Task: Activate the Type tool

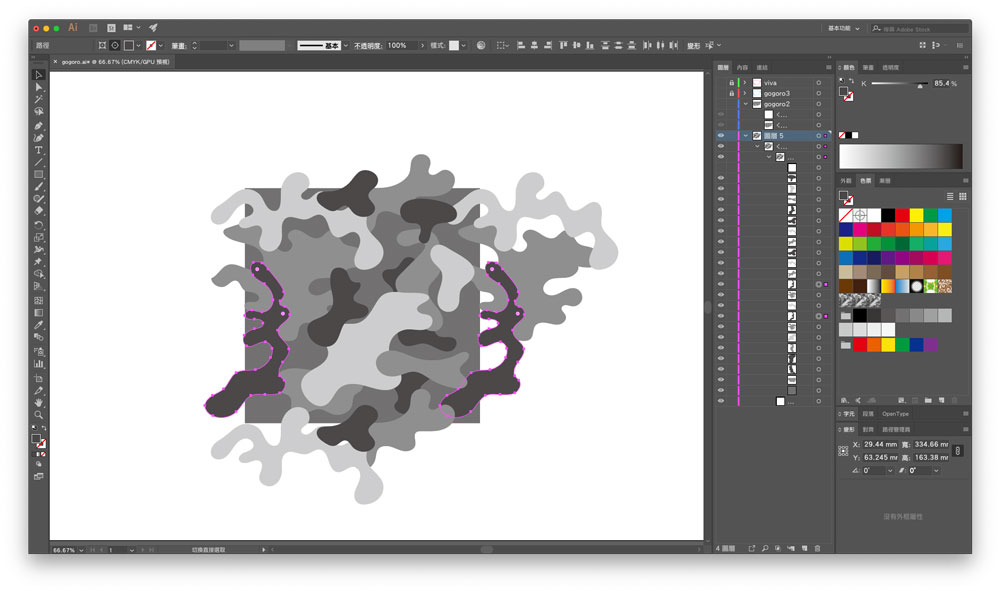Action: coord(39,149)
